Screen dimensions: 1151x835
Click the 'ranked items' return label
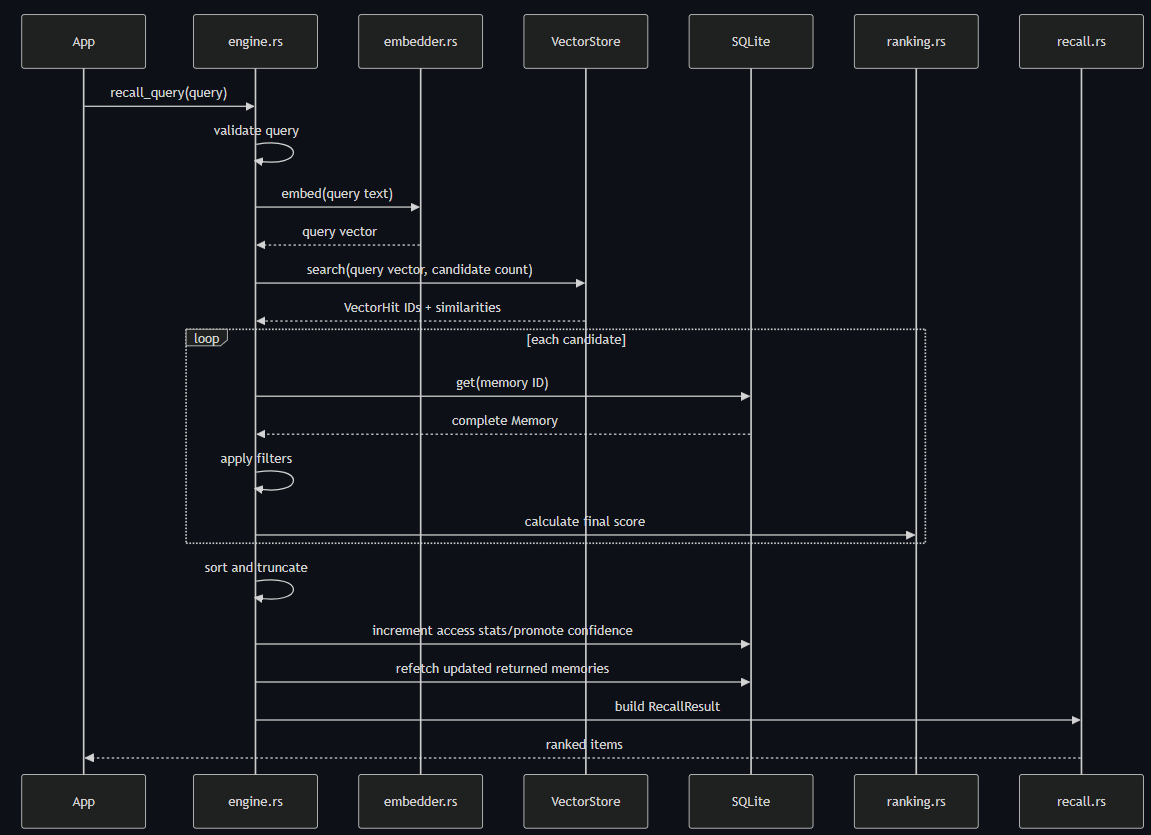click(x=584, y=745)
